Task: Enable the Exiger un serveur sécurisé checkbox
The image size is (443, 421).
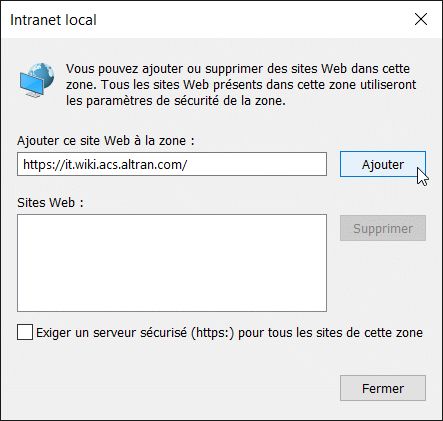Action: [25, 332]
